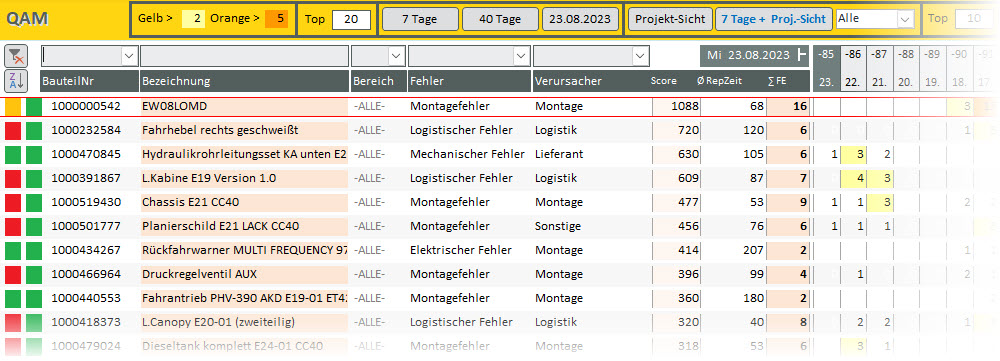Click the 23.08.2023 date button
The width and height of the screenshot is (1000, 361).
tap(580, 19)
